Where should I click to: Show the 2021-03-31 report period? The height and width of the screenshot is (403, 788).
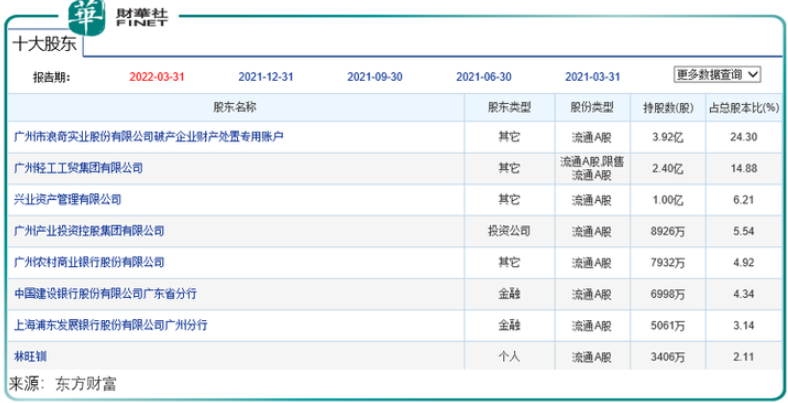click(x=592, y=76)
